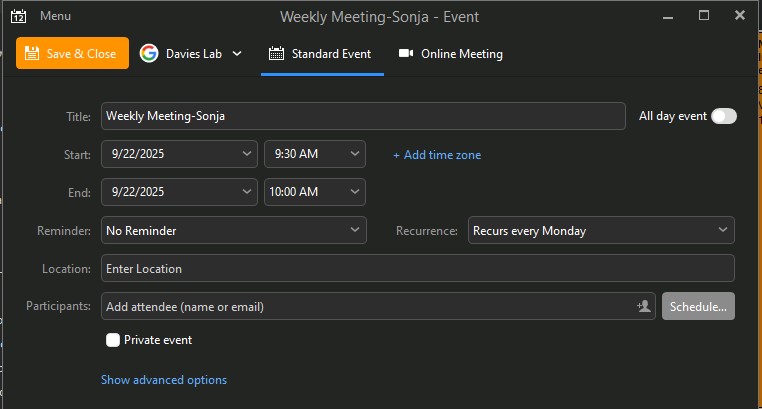Minimize the event window
Image resolution: width=762 pixels, height=409 pixels.
[668, 16]
